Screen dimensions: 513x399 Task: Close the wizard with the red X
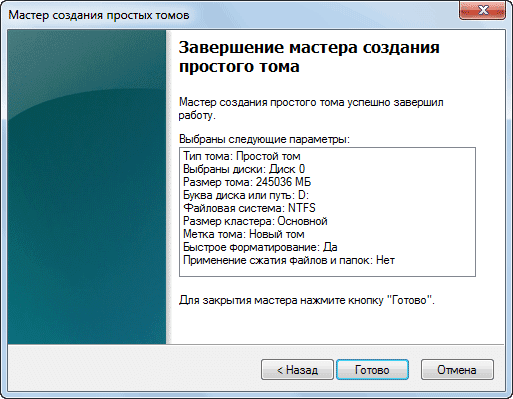pyautogui.click(x=483, y=10)
